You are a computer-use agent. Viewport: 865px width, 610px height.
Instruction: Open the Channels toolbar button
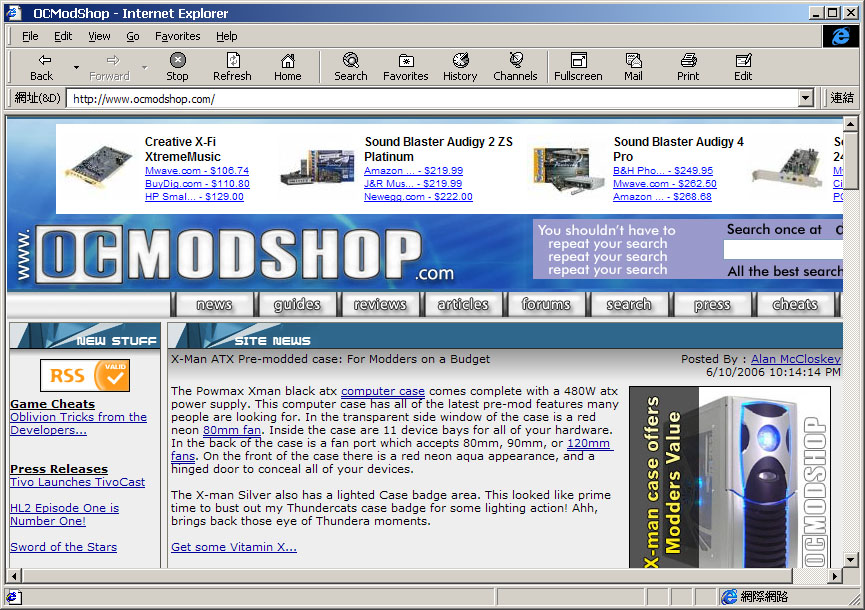(x=515, y=67)
